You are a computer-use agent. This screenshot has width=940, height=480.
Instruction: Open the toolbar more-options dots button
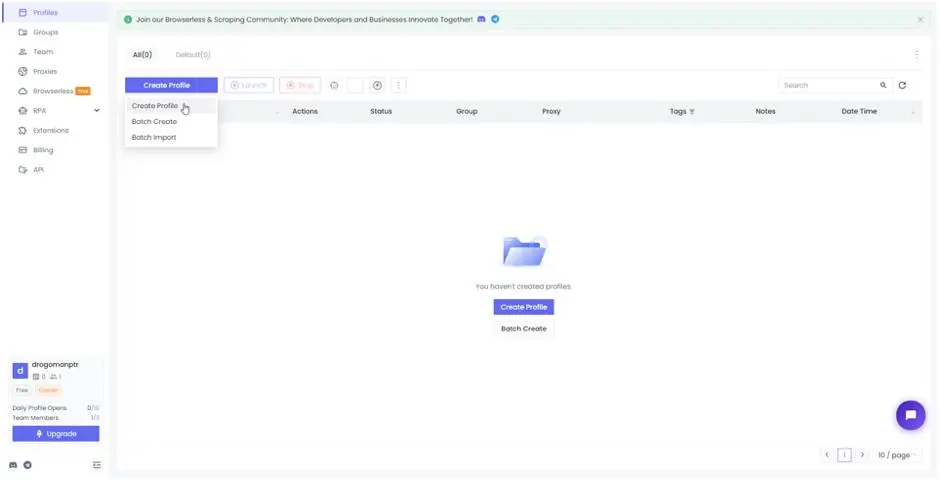(399, 85)
